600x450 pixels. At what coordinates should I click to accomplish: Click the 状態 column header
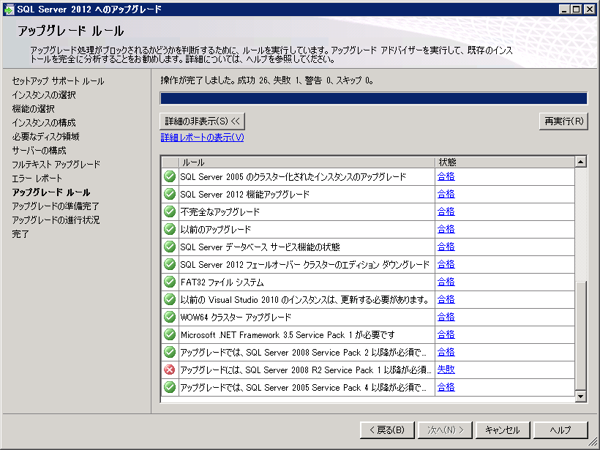[505, 162]
